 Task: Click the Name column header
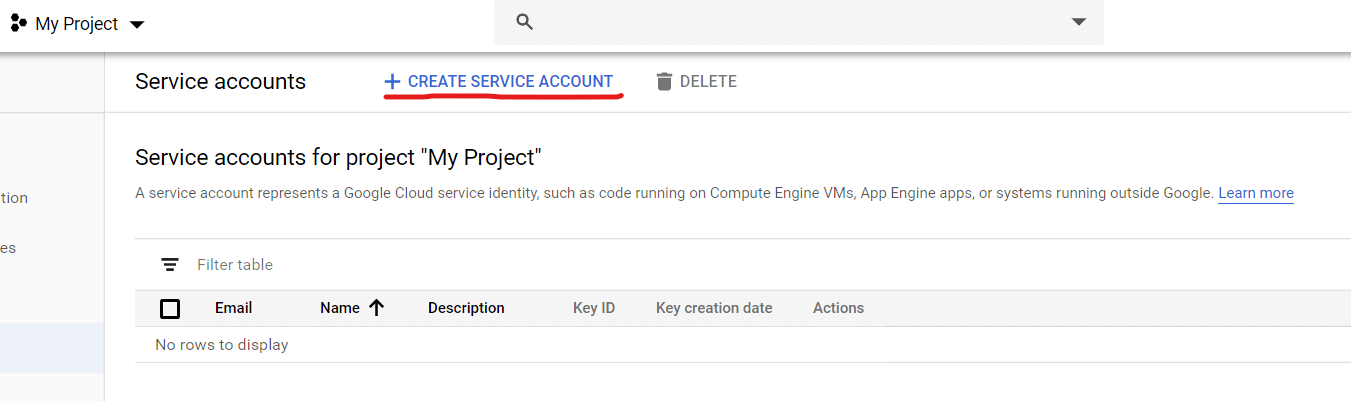coord(339,308)
